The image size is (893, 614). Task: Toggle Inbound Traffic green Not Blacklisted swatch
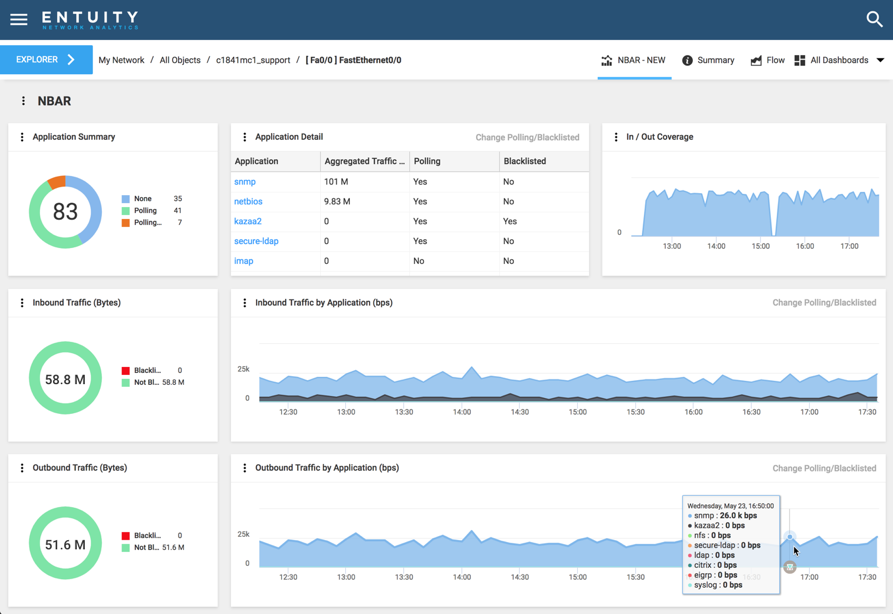(126, 383)
